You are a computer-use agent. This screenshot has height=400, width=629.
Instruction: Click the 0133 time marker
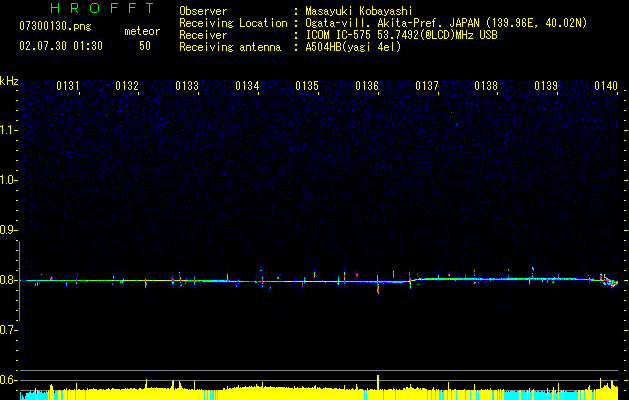[x=187, y=86]
